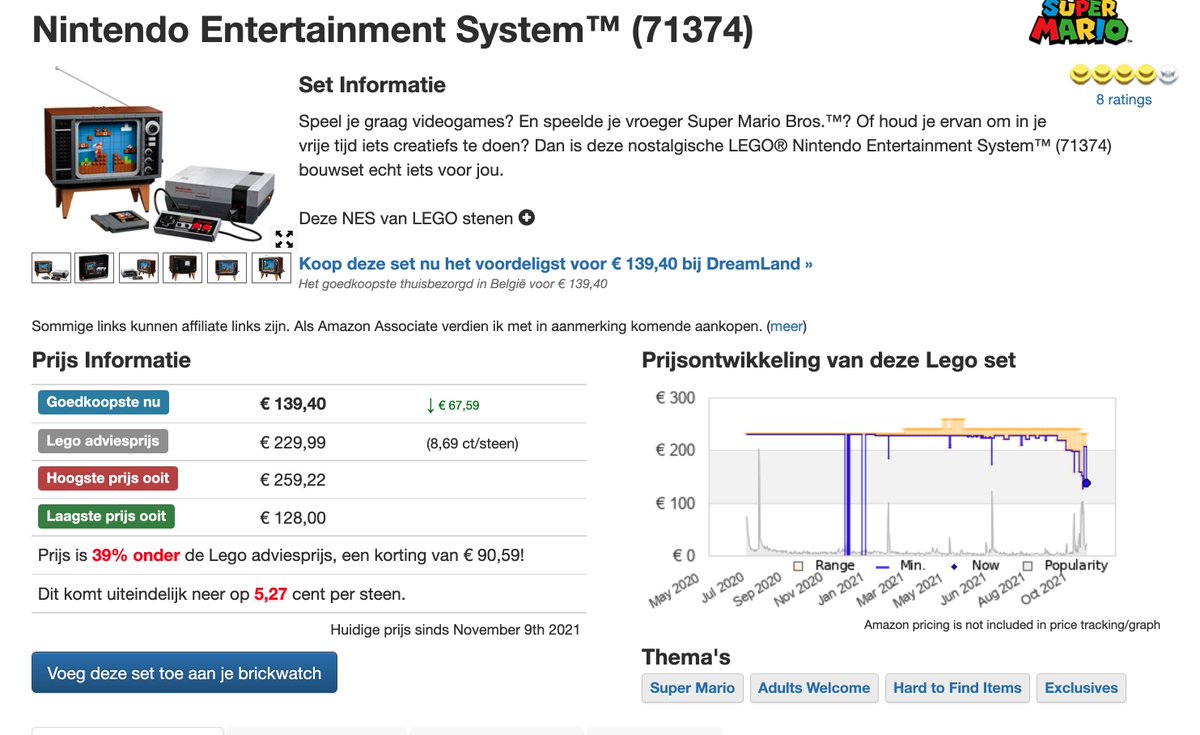The height and width of the screenshot is (735, 1200).
Task: Click '(8,69 ct/steen)' text
Action: point(472,443)
